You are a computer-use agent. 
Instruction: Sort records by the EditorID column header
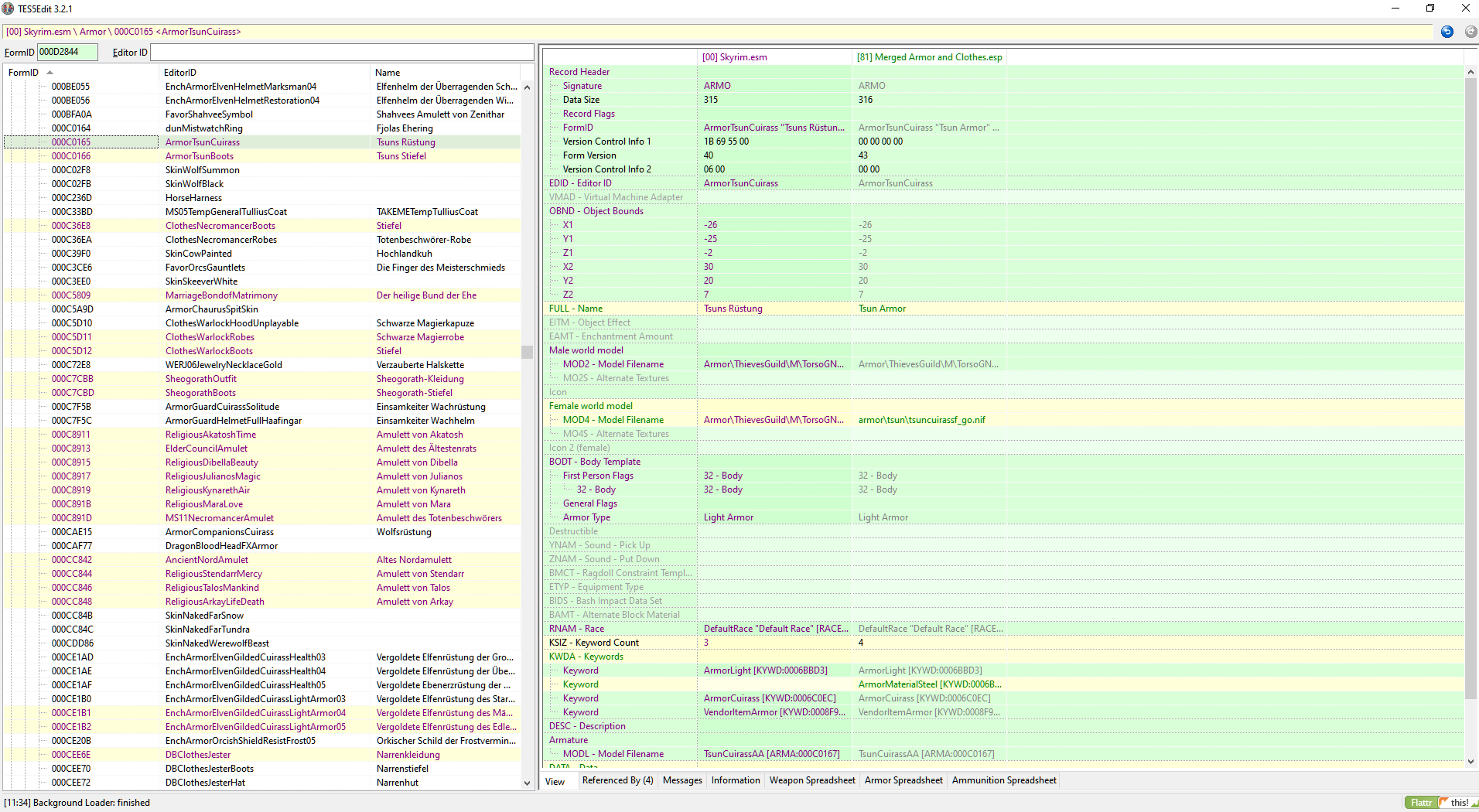click(x=265, y=73)
